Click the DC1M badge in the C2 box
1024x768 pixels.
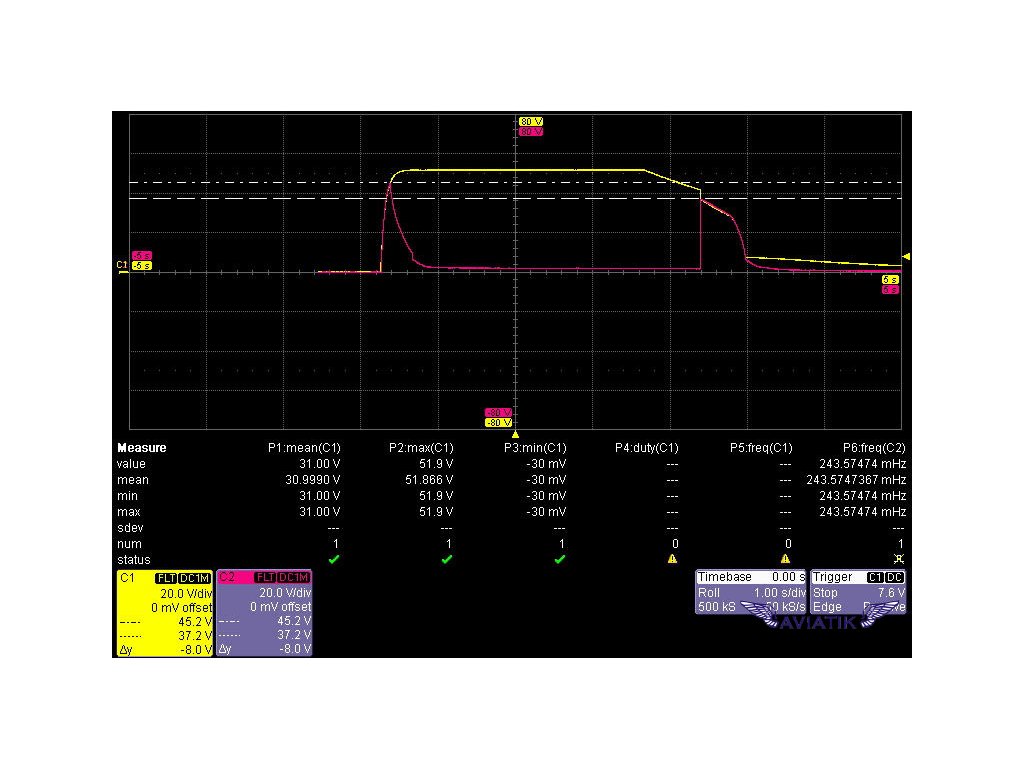pyautogui.click(x=294, y=577)
